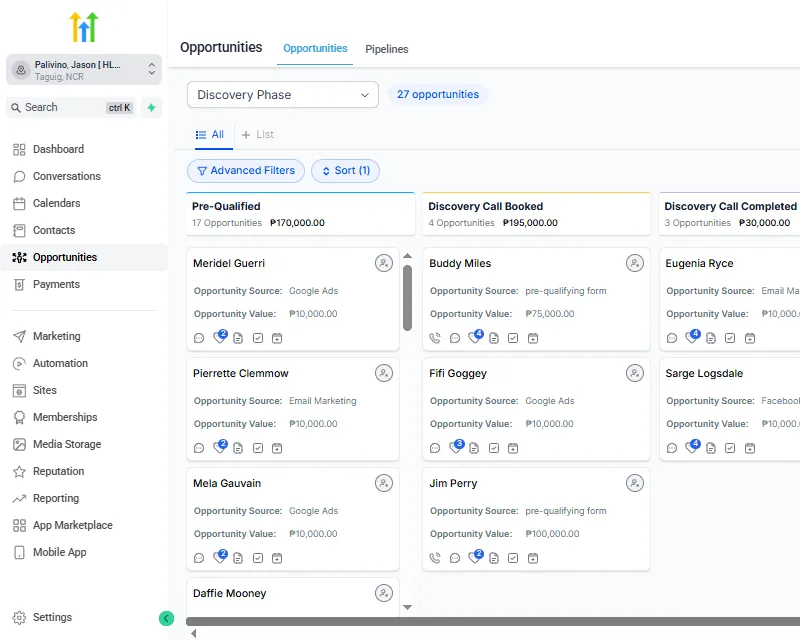Click the Mobile App phone icon

tap(19, 553)
